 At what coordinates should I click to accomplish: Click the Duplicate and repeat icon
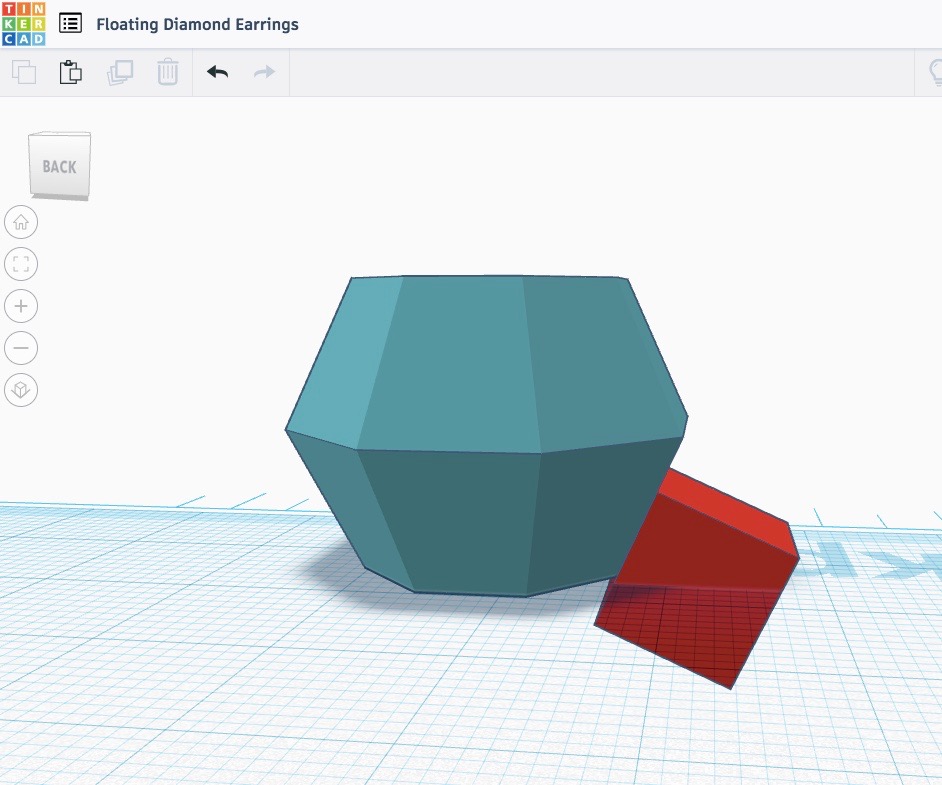click(120, 72)
